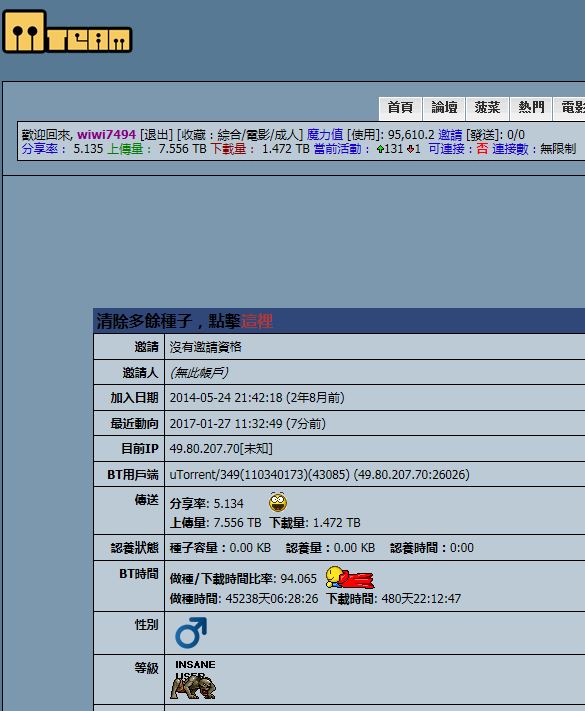Go to the 熱門 tab
This screenshot has width=585, height=711.
click(x=531, y=108)
